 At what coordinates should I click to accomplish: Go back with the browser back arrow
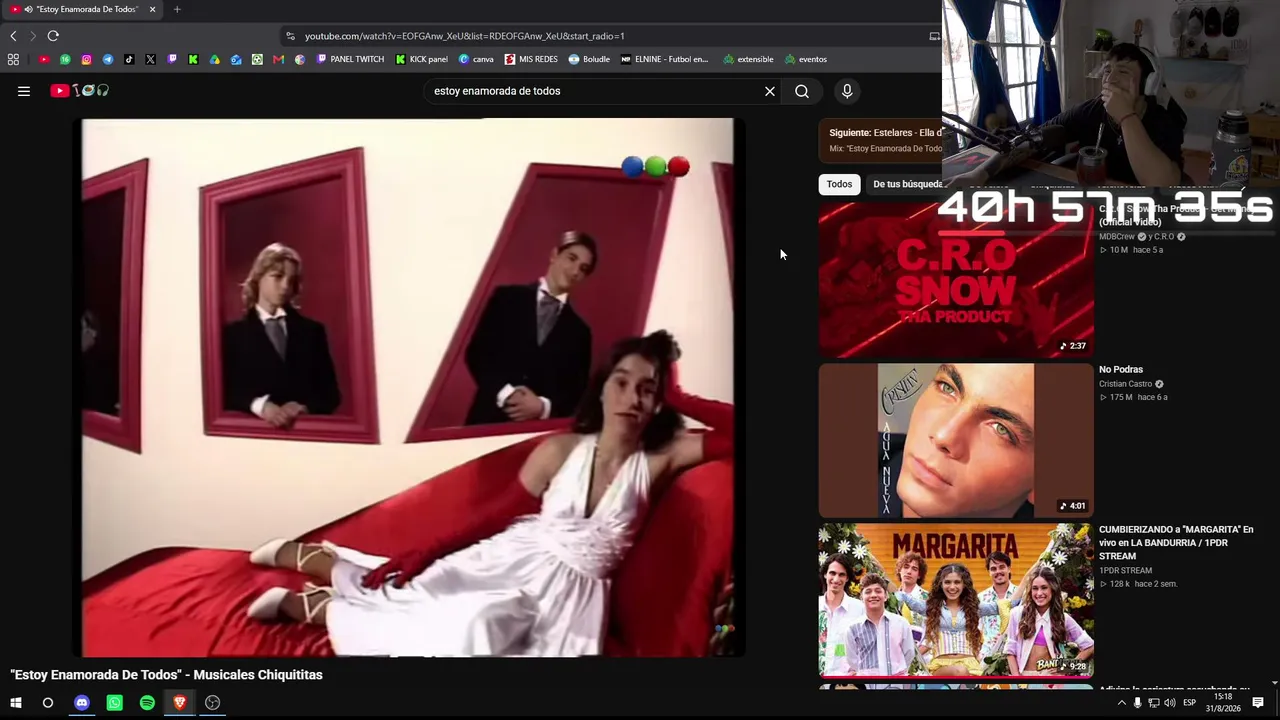(13, 36)
